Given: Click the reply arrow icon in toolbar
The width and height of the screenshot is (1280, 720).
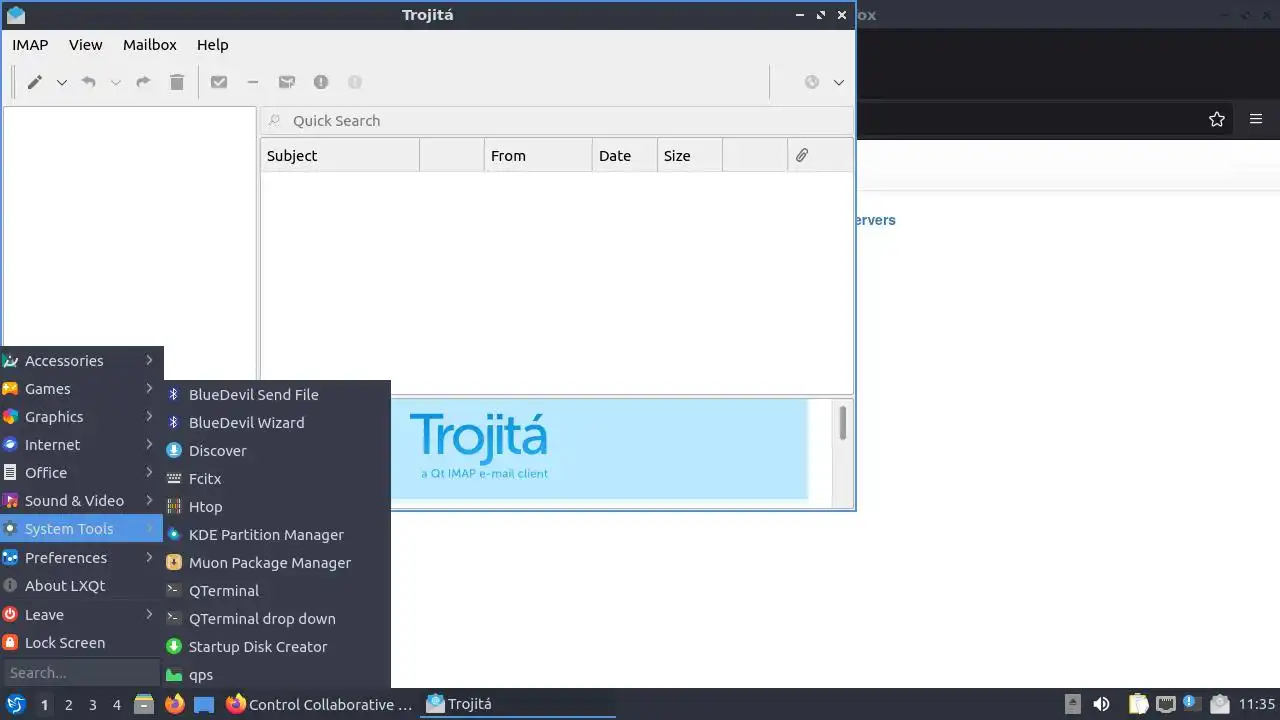Looking at the screenshot, I should (88, 82).
